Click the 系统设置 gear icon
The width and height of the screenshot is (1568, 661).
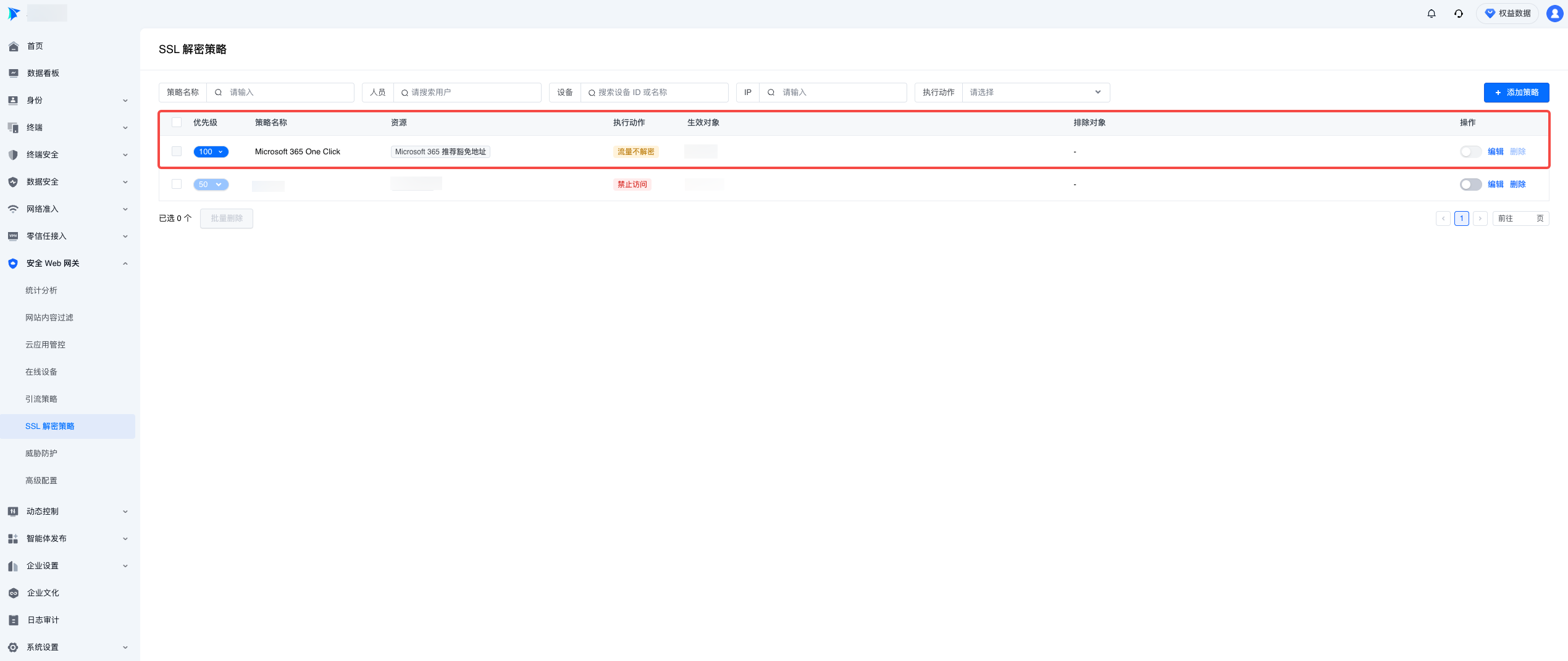tap(13, 647)
